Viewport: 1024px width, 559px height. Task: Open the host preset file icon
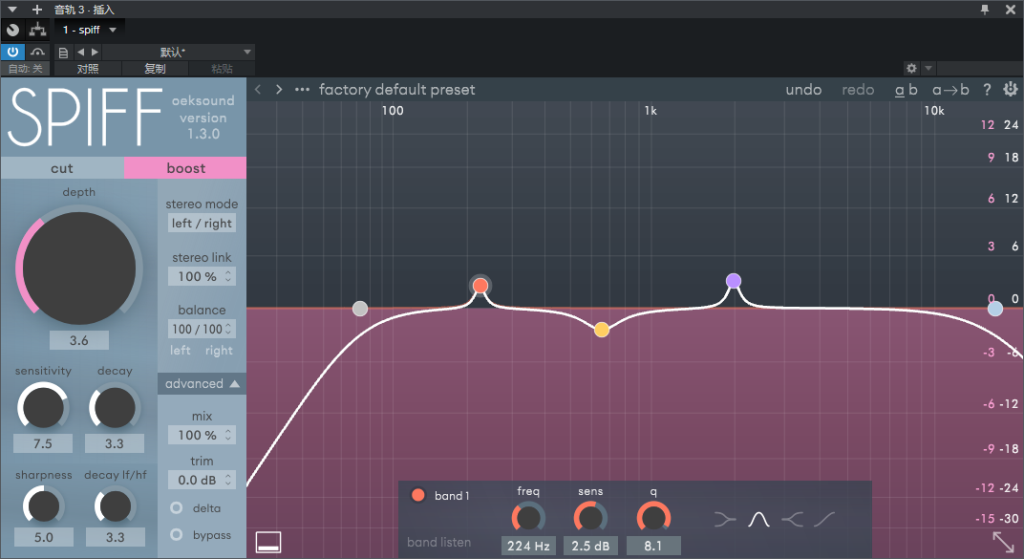(x=63, y=52)
